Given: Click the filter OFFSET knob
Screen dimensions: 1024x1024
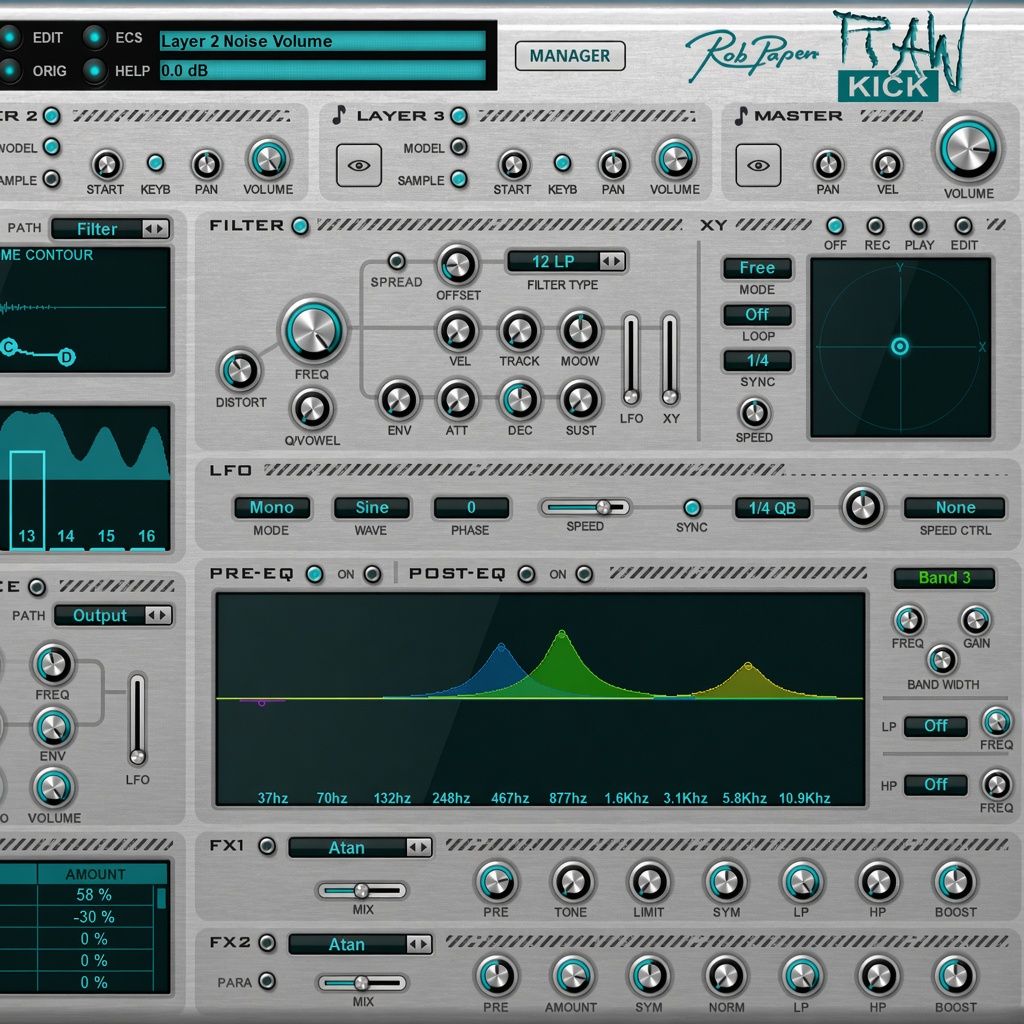Looking at the screenshot, I should tap(458, 264).
